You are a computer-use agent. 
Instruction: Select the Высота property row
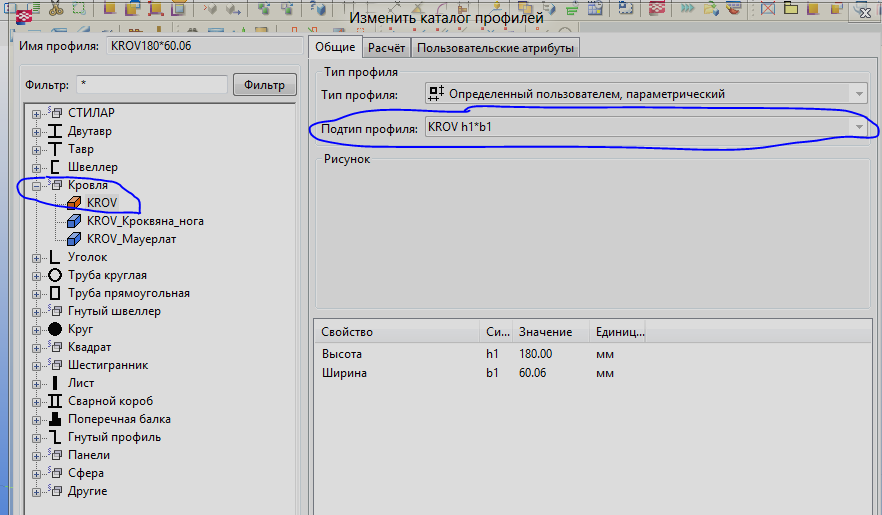[593, 354]
